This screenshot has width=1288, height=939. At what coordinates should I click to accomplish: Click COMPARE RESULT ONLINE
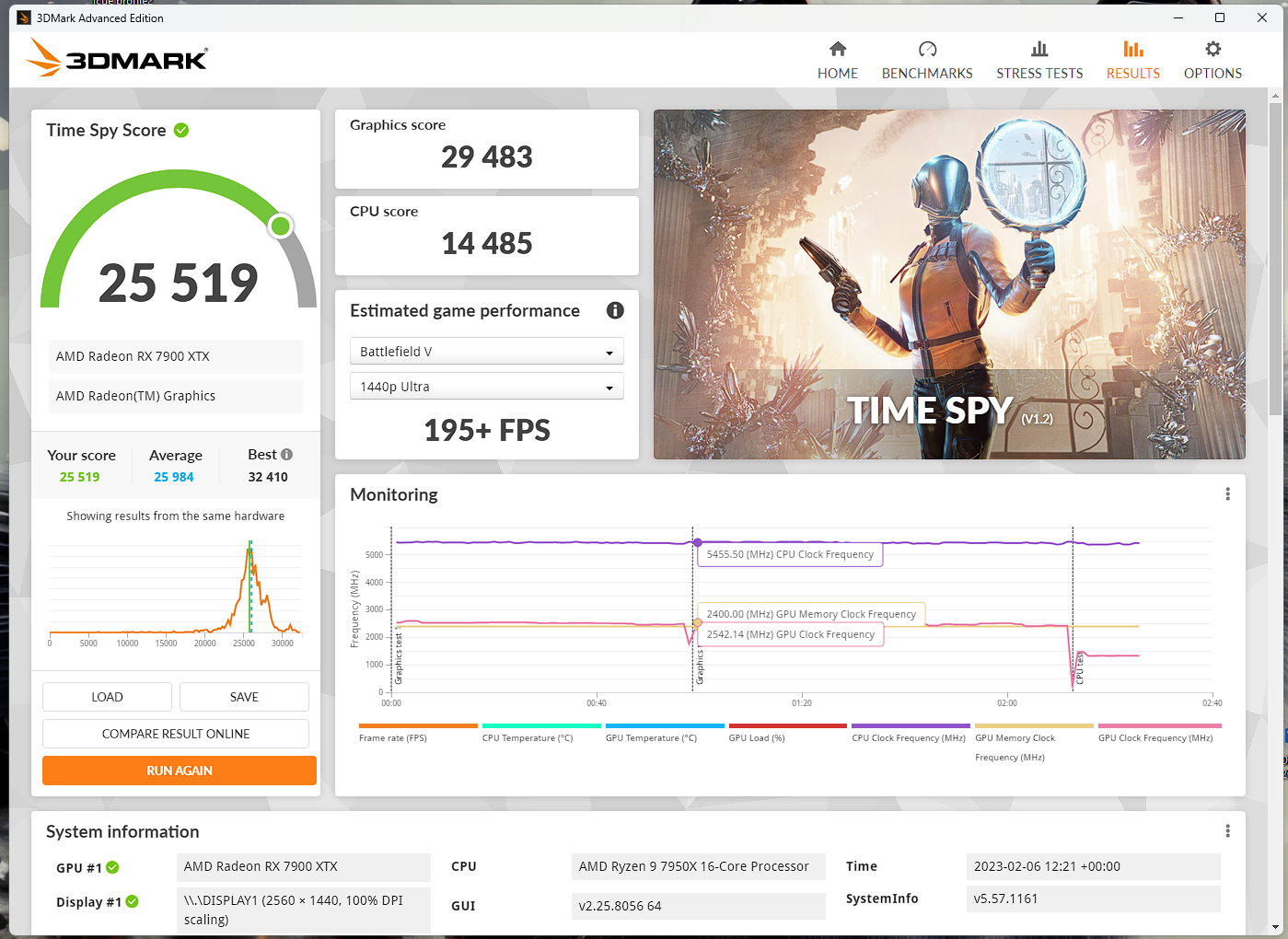point(176,734)
